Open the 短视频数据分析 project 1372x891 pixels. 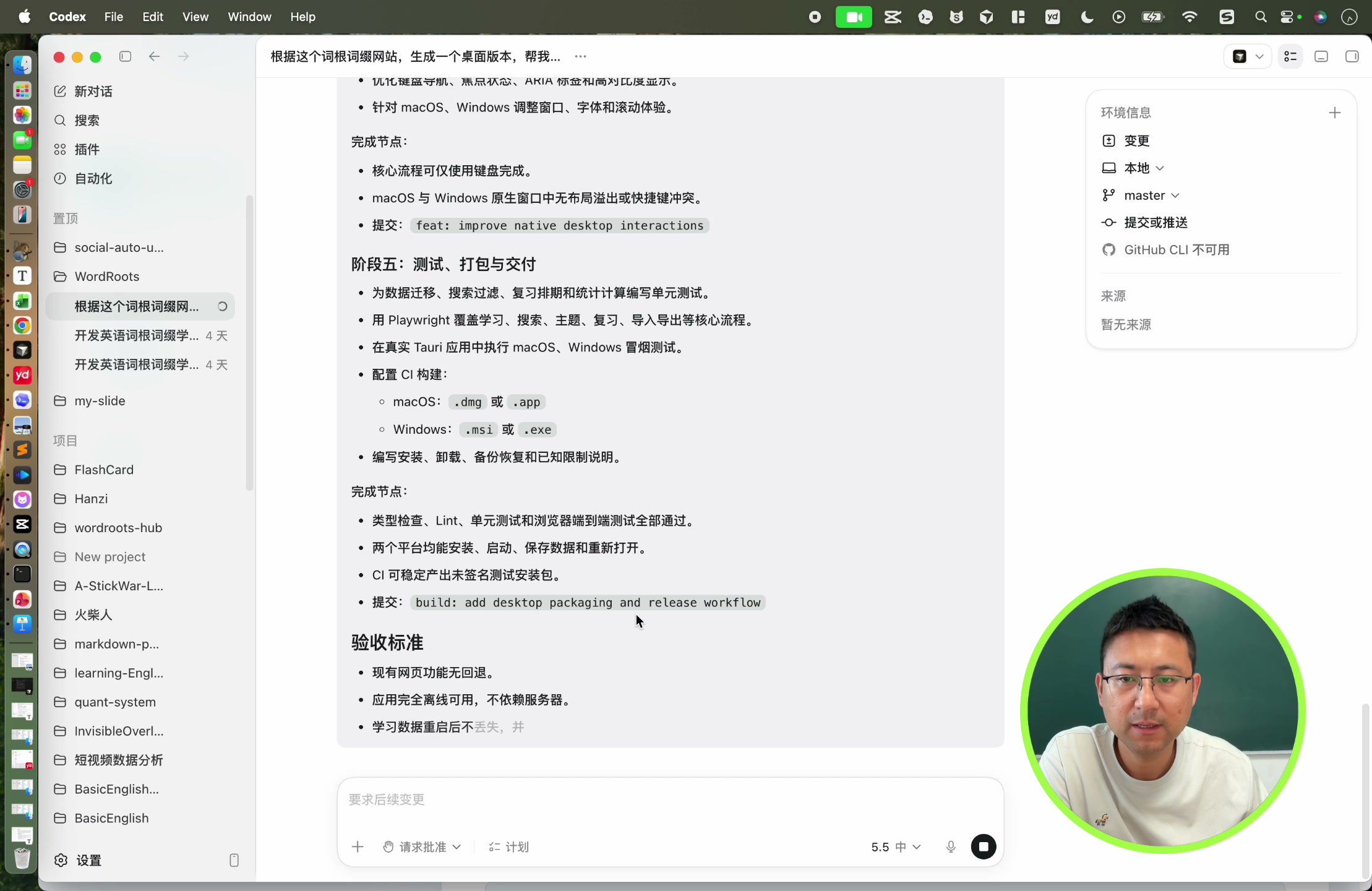[x=140, y=760]
